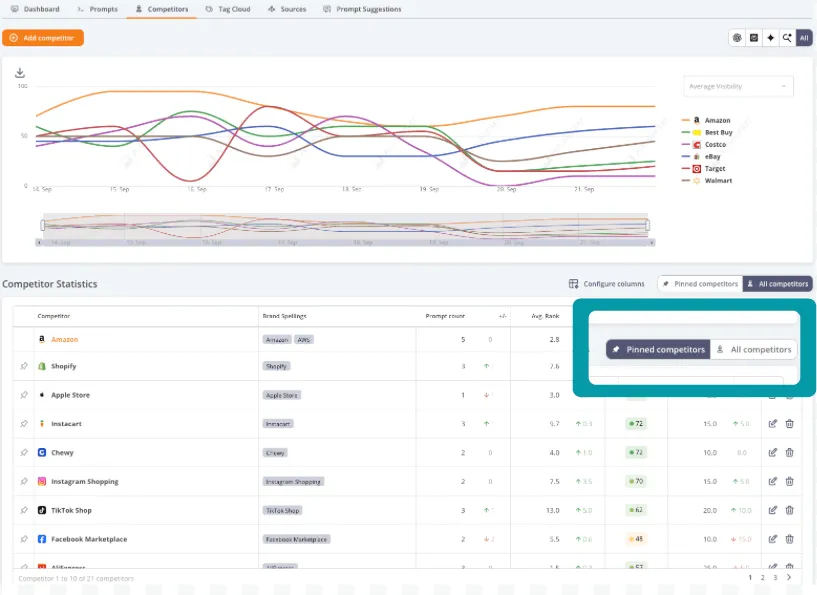Image resolution: width=817 pixels, height=595 pixels.
Task: Click the search-sparkle engine filter icon
Action: [x=787, y=38]
